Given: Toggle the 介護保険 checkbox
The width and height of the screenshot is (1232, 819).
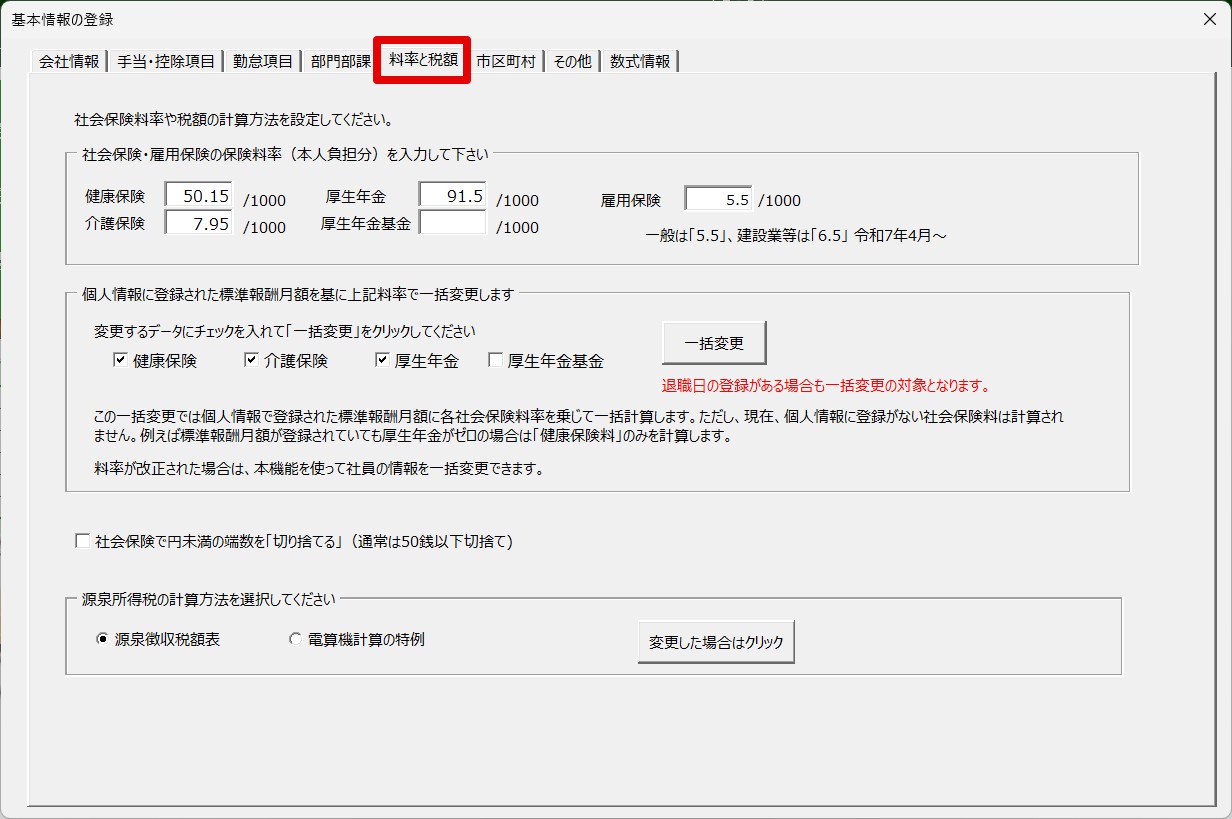Looking at the screenshot, I should coord(251,361).
